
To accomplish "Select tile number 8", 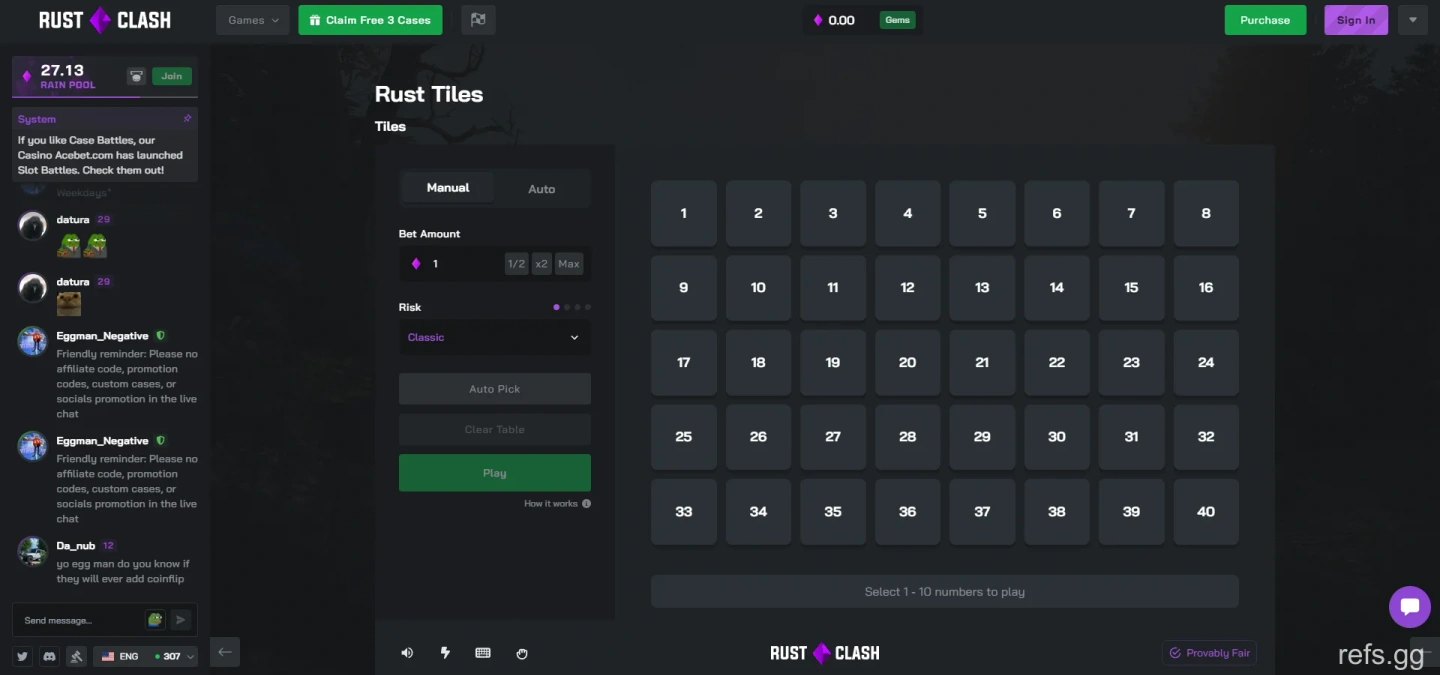I will click(1206, 213).
